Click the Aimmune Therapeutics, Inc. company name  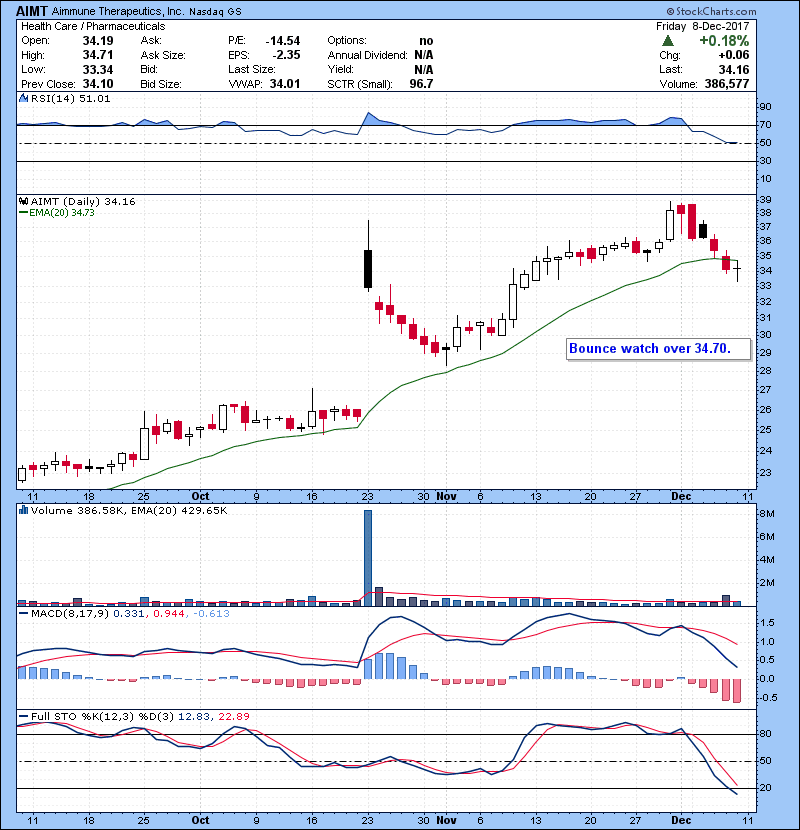pos(118,11)
